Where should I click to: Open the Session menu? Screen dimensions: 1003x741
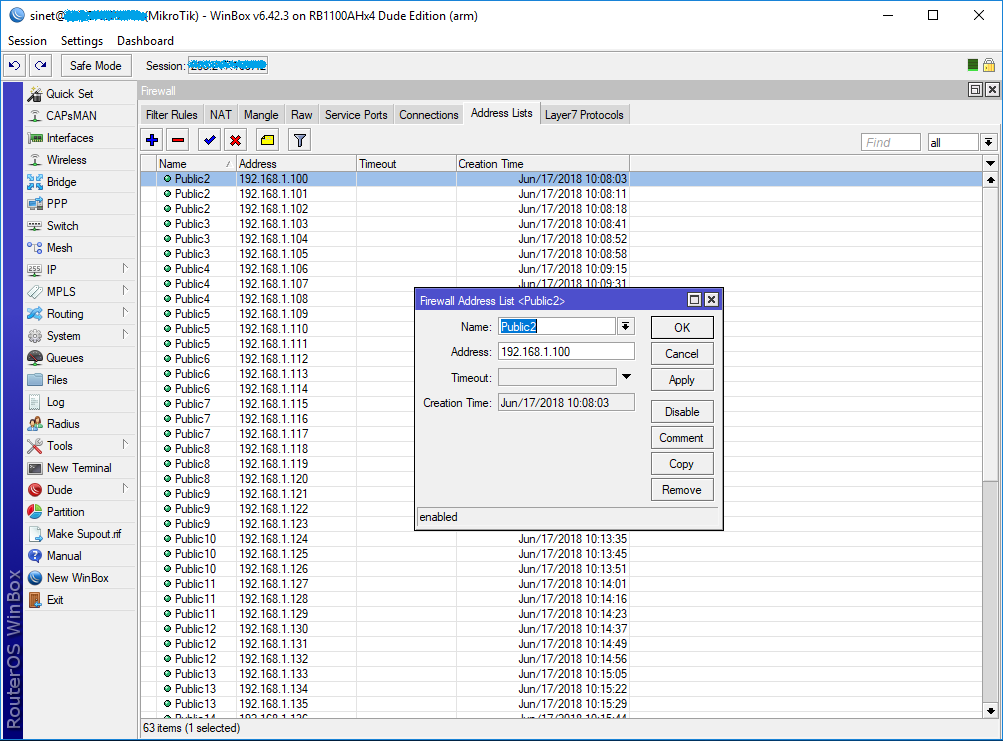pos(27,41)
